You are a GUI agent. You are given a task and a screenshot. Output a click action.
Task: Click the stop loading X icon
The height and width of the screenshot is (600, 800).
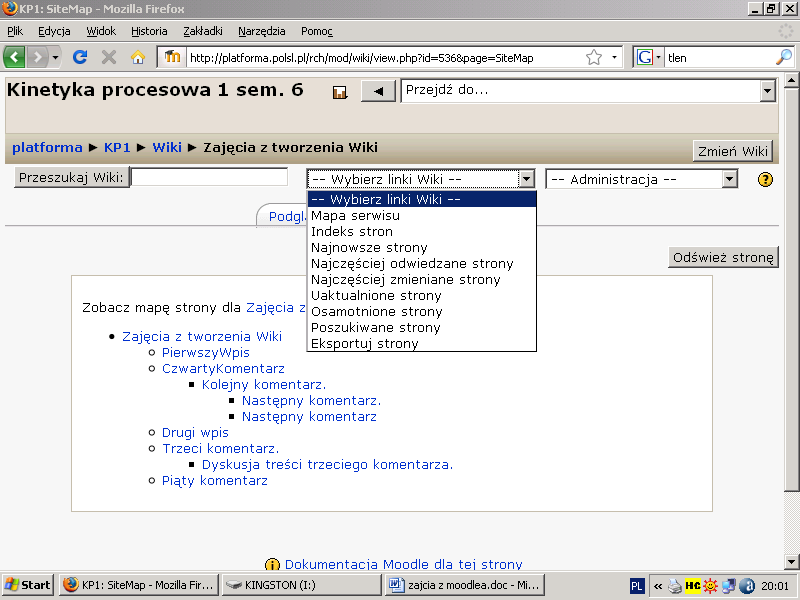click(109, 57)
